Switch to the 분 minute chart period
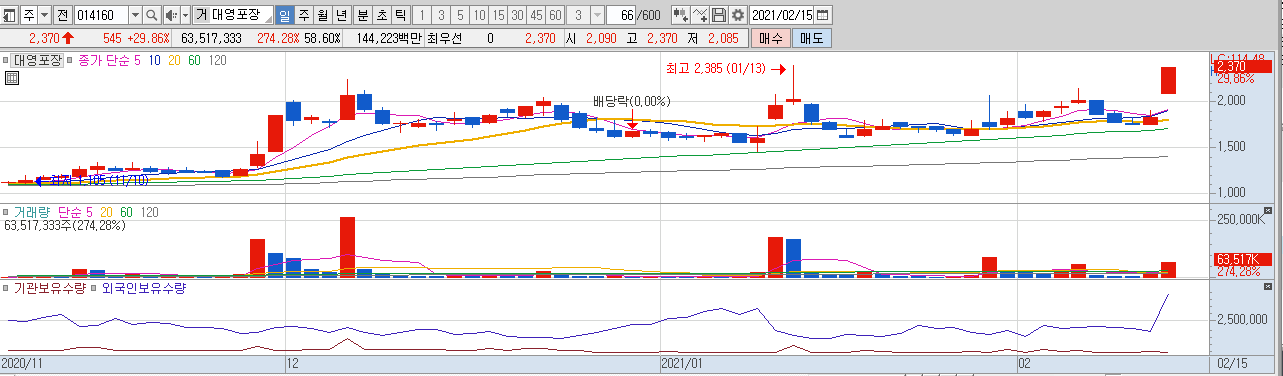The image size is (1283, 376). coord(362,15)
